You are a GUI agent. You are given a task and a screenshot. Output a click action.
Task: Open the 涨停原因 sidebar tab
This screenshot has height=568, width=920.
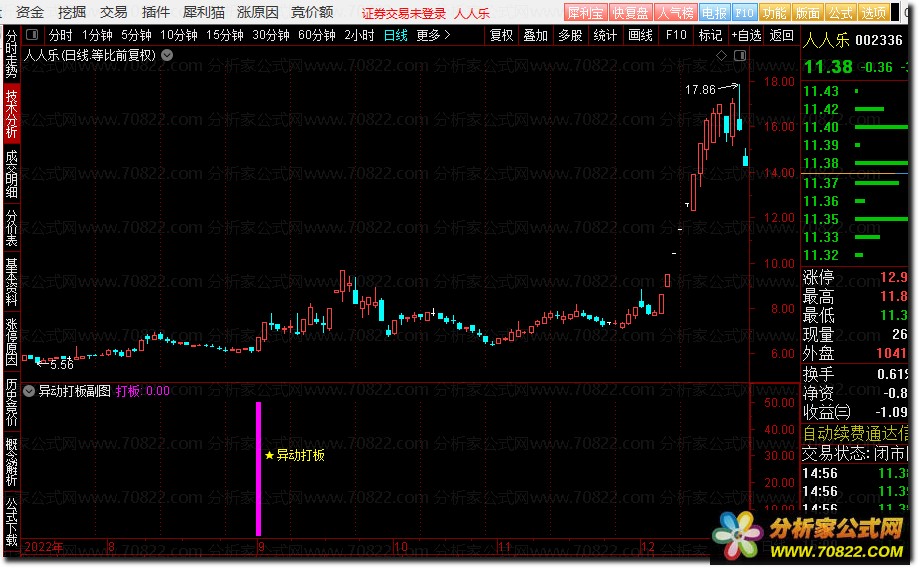(x=11, y=342)
